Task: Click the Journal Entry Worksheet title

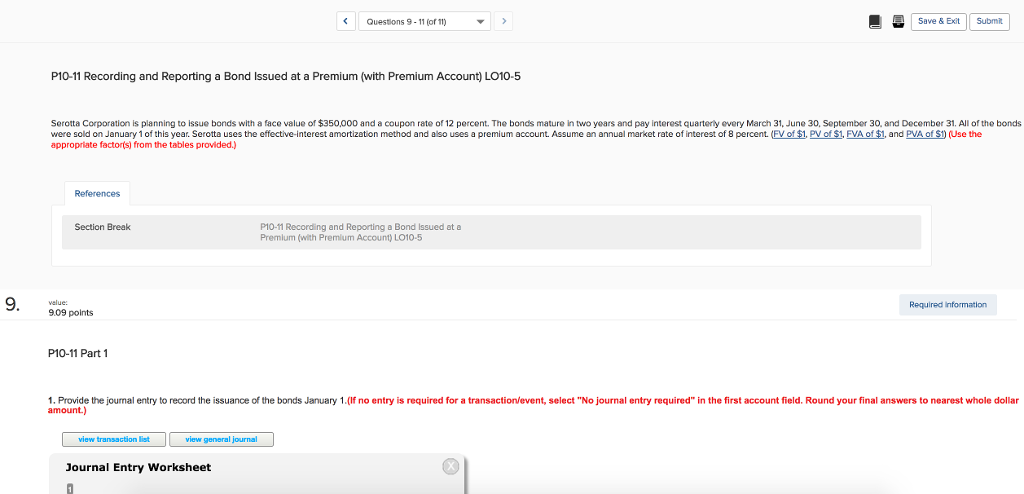Action: 138,467
